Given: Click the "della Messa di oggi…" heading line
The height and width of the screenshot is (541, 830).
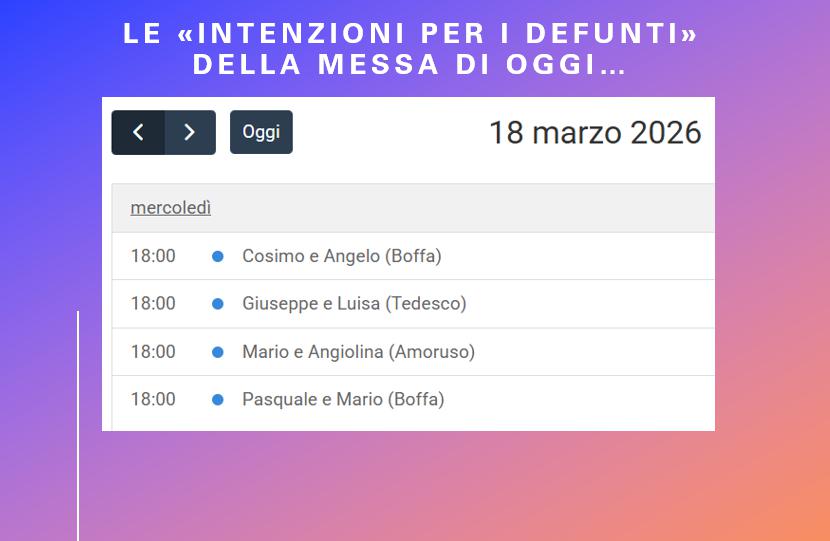Looking at the screenshot, I should click(409, 64).
